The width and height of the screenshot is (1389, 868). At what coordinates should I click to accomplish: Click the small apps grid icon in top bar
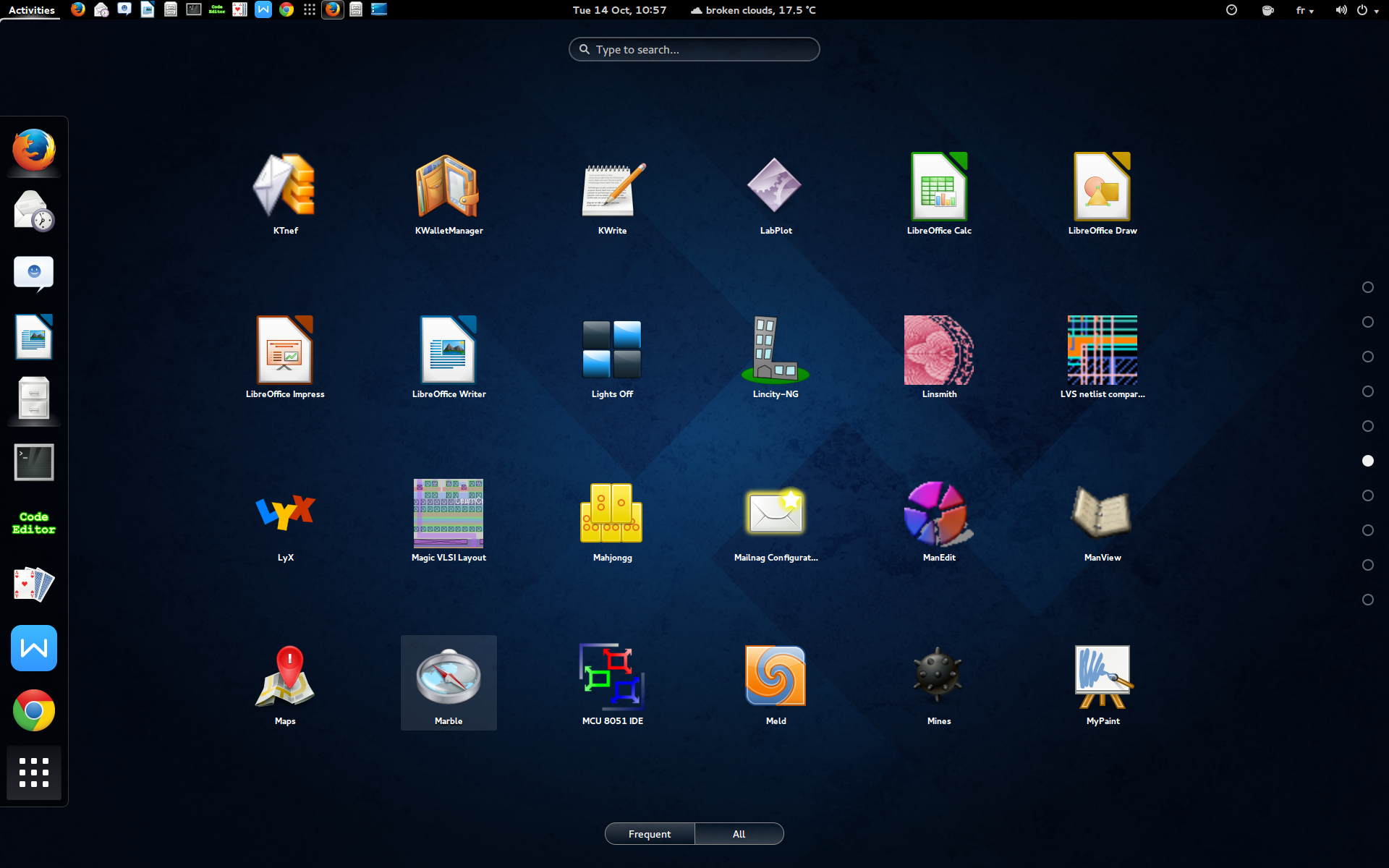pos(310,9)
